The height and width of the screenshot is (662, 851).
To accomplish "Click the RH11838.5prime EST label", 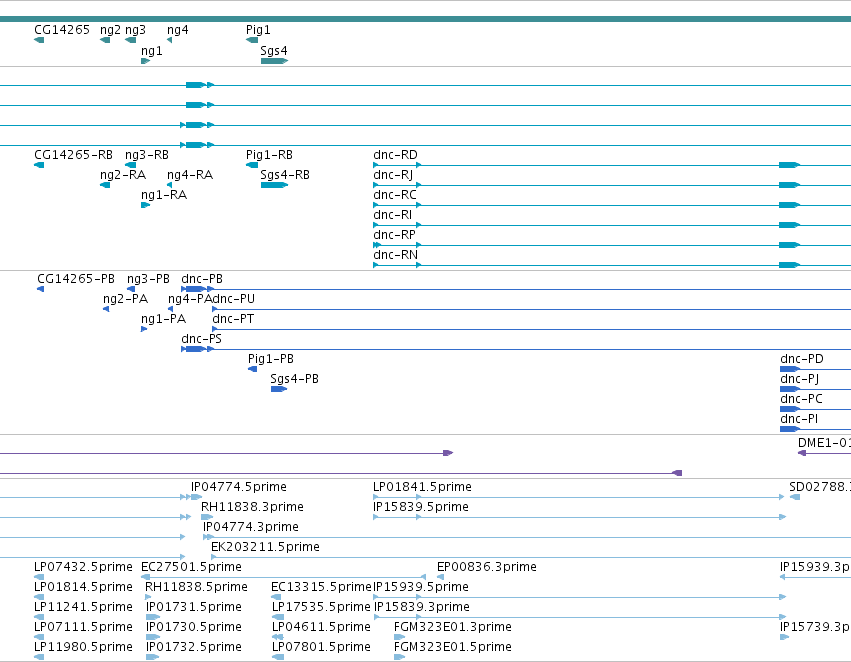I will pyautogui.click(x=196, y=587).
